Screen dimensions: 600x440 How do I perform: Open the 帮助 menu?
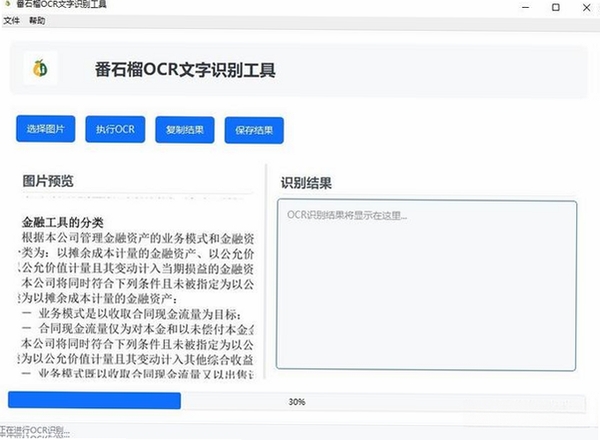tap(37, 21)
